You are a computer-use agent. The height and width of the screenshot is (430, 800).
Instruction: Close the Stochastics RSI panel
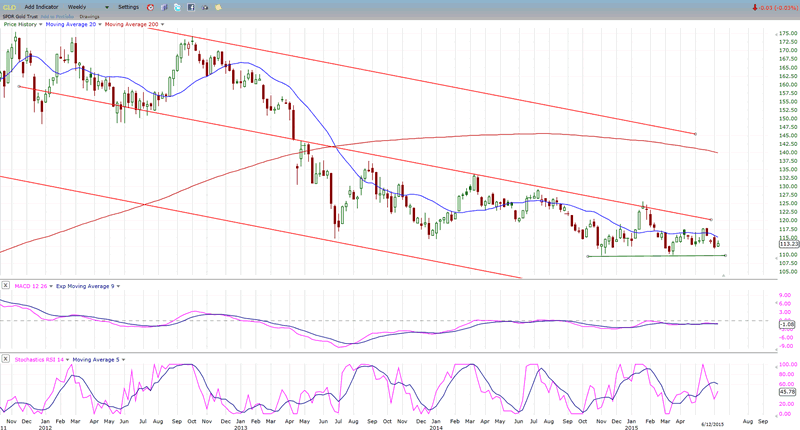(6, 356)
